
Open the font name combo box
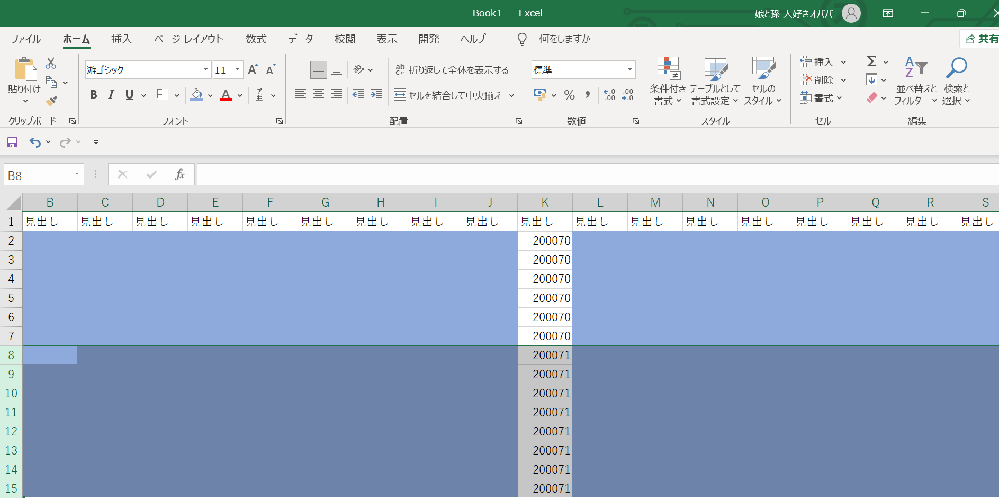(147, 69)
